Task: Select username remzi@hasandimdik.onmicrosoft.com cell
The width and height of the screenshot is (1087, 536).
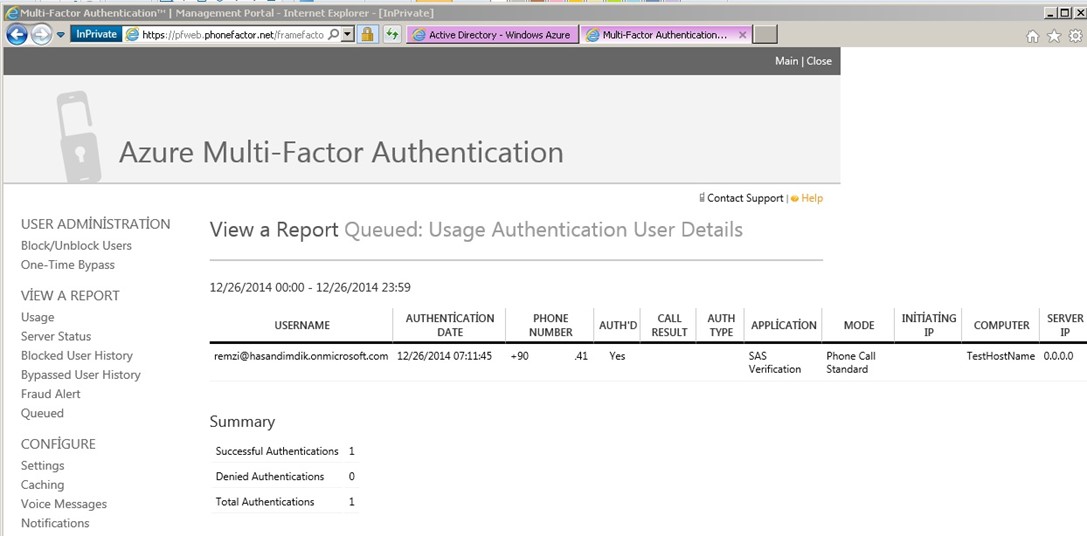Action: (302, 356)
